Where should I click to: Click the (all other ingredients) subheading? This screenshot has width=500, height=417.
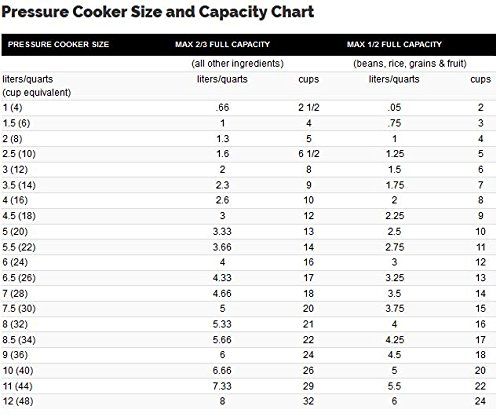click(x=237, y=63)
